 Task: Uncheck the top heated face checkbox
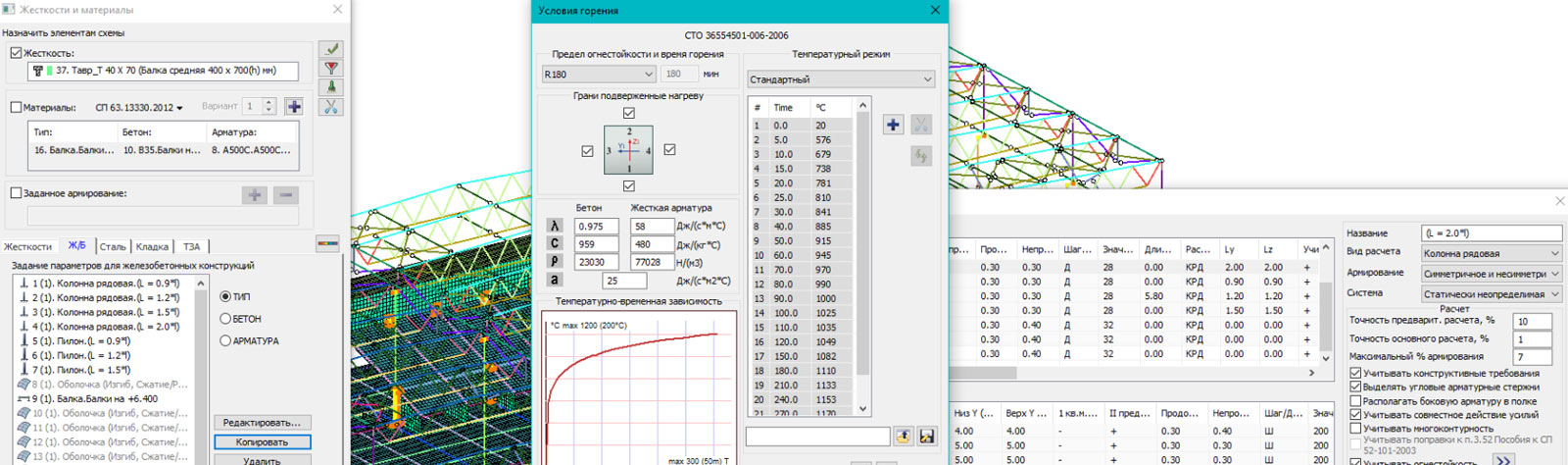coord(629,114)
